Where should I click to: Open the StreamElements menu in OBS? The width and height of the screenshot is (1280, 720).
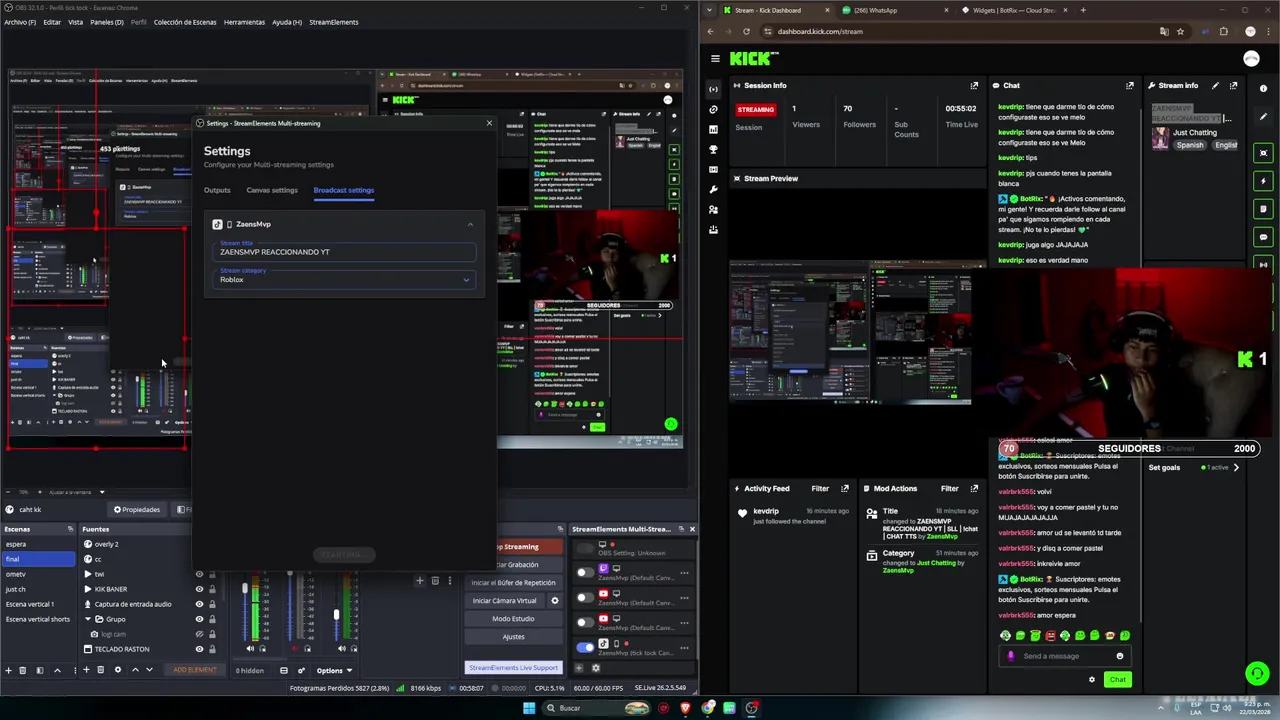pyautogui.click(x=333, y=22)
